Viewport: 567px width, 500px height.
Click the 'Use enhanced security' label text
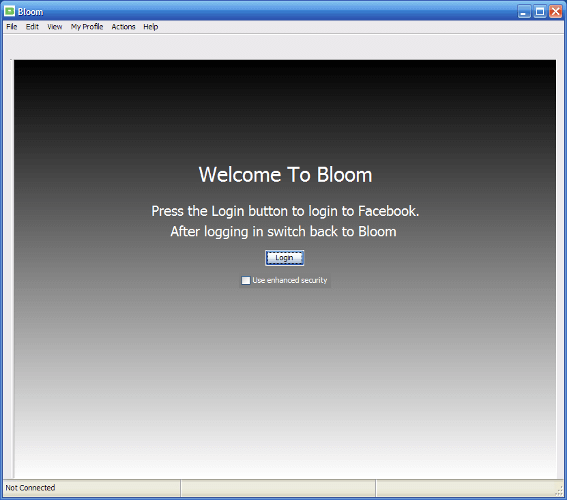(x=290, y=281)
